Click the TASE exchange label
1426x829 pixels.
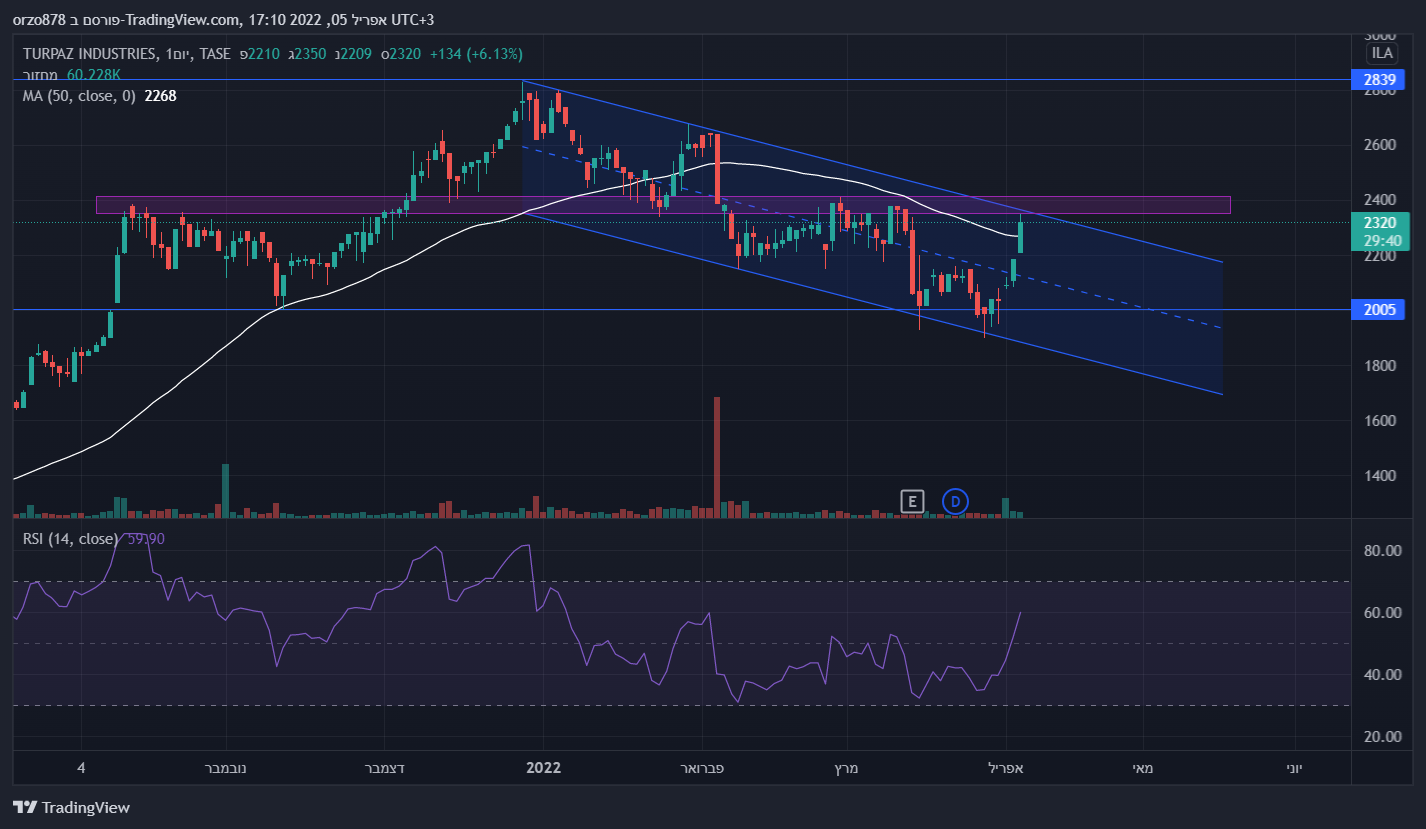(215, 54)
